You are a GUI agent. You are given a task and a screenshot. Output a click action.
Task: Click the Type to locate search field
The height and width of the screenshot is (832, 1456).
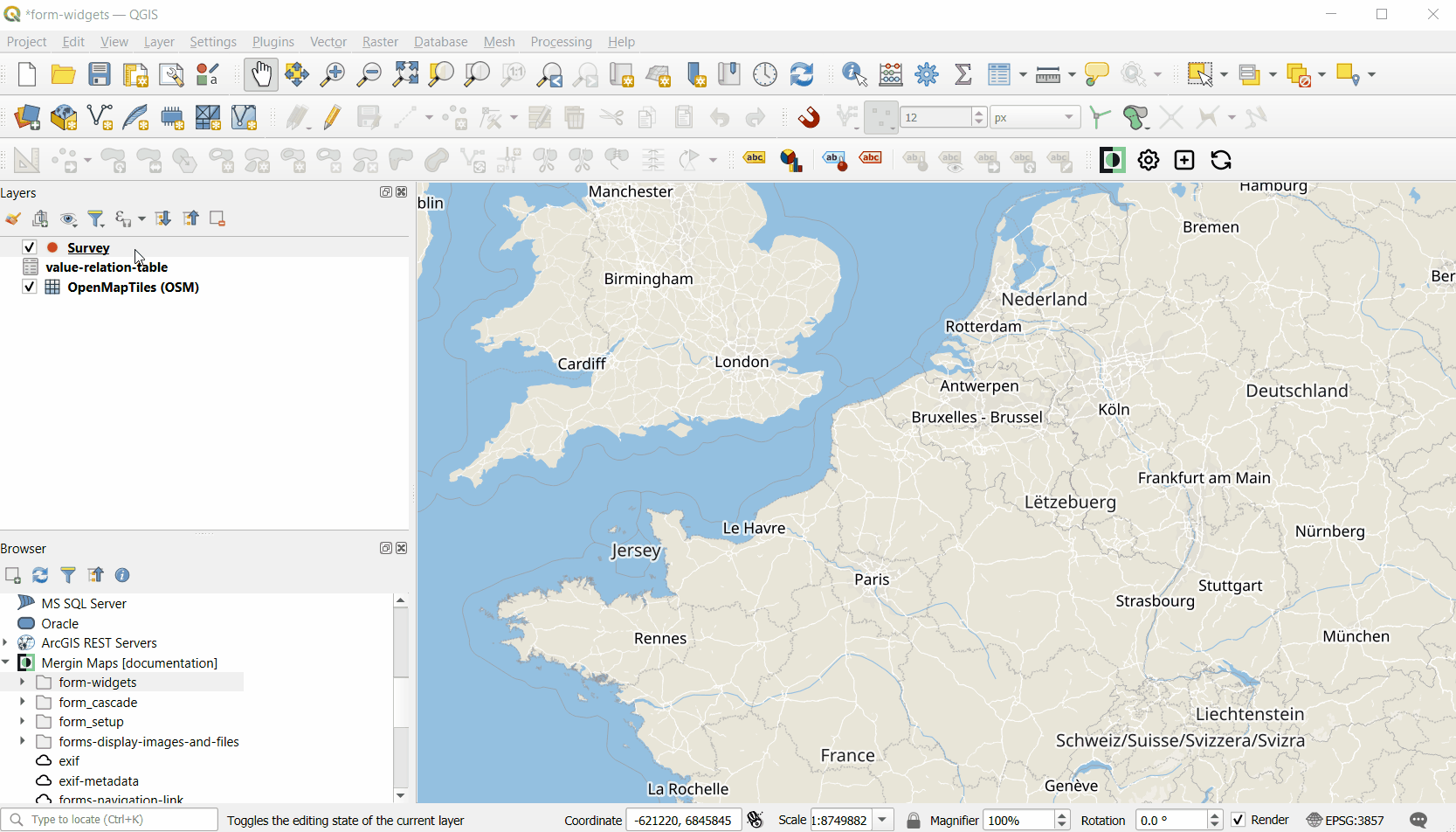[x=109, y=820]
